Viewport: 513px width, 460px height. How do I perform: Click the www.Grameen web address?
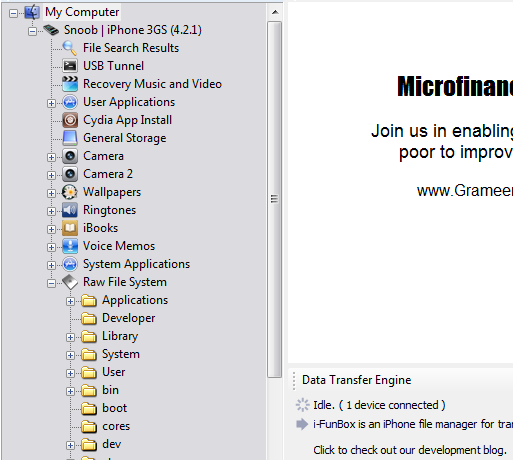(x=465, y=191)
